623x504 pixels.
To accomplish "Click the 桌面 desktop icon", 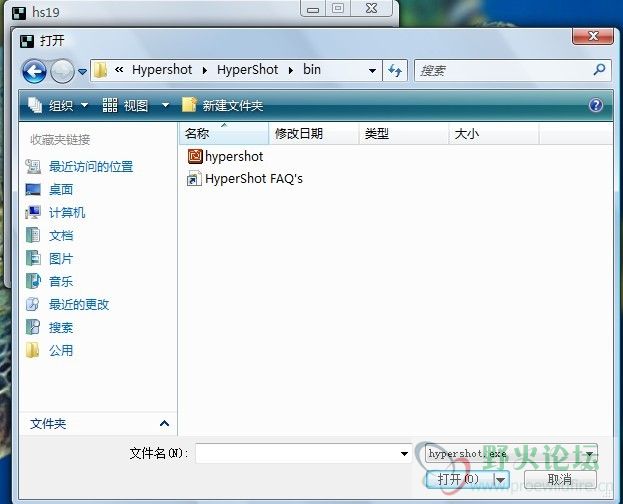I will point(33,190).
